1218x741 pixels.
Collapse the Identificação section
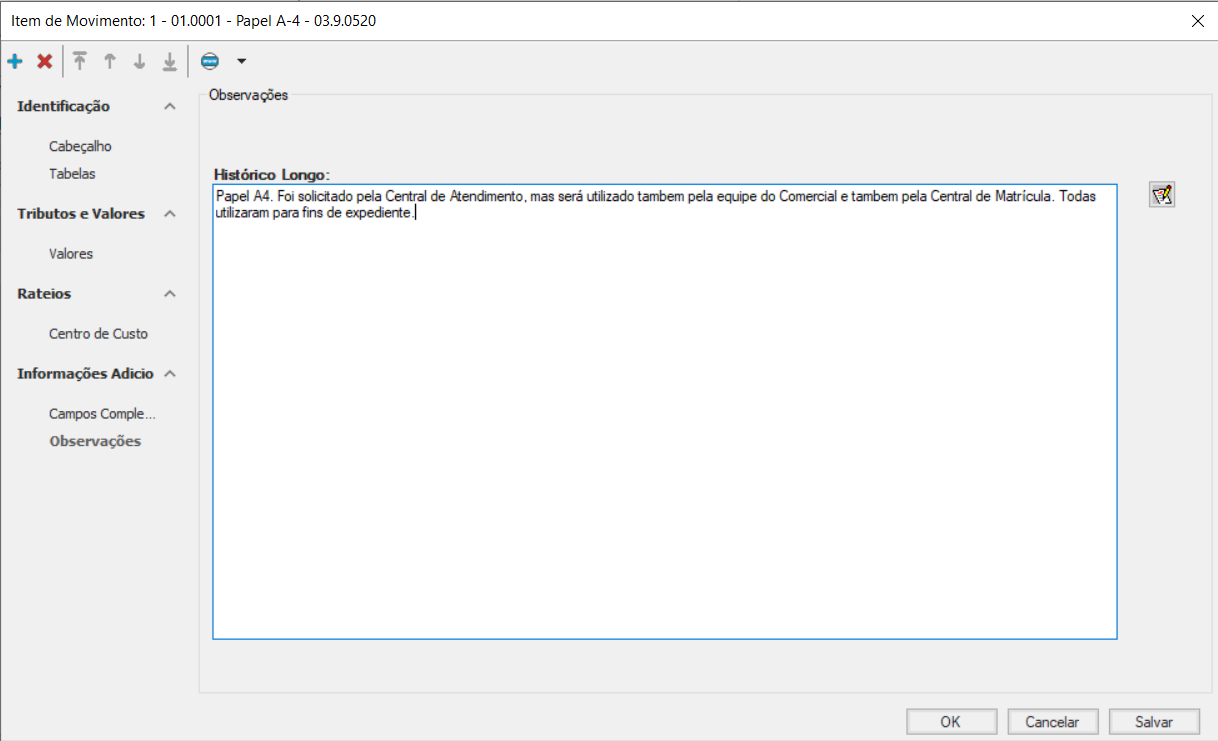pyautogui.click(x=170, y=106)
